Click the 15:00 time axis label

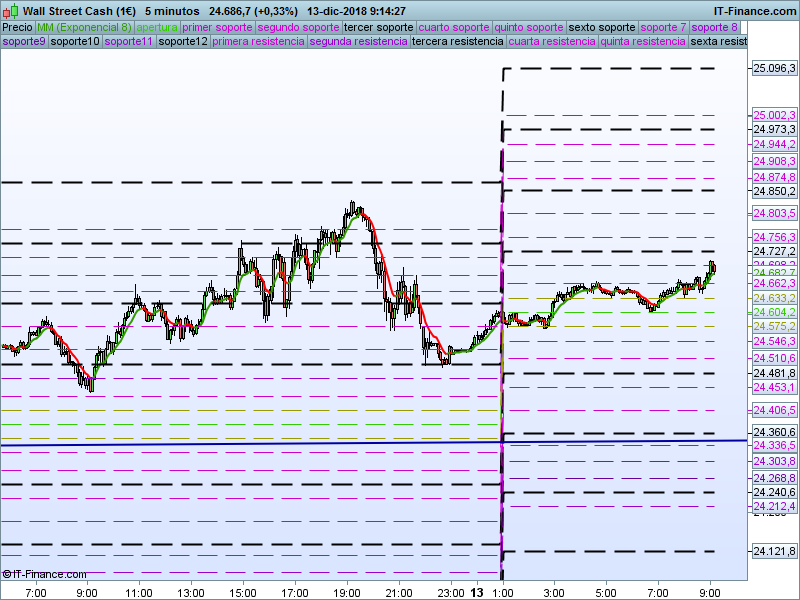click(x=243, y=593)
